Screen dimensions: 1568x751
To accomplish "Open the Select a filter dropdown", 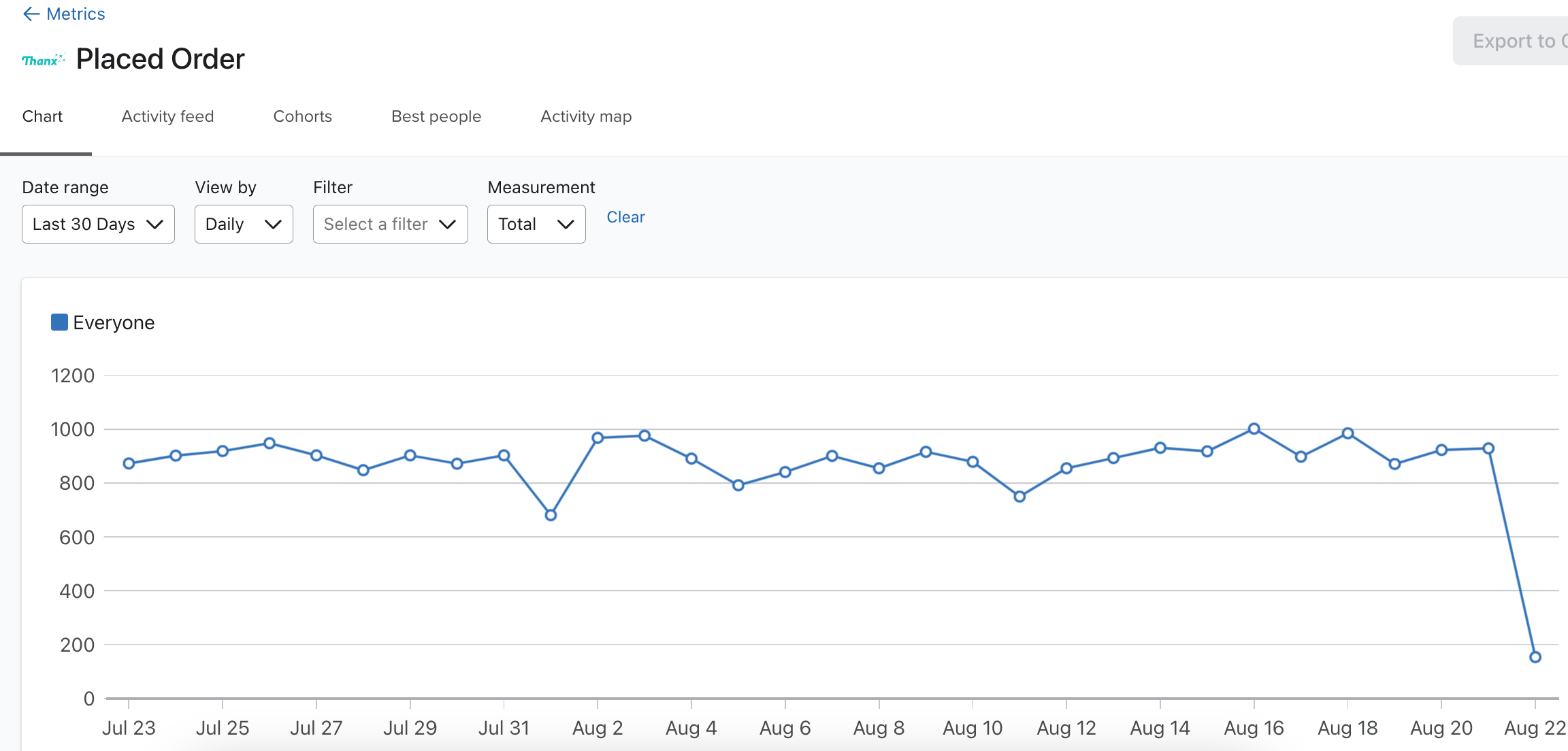I will click(390, 224).
